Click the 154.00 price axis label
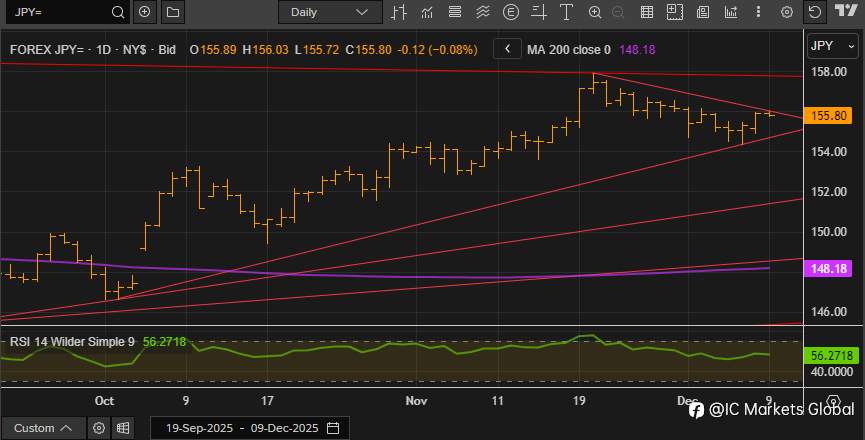The image size is (865, 440). click(x=829, y=152)
